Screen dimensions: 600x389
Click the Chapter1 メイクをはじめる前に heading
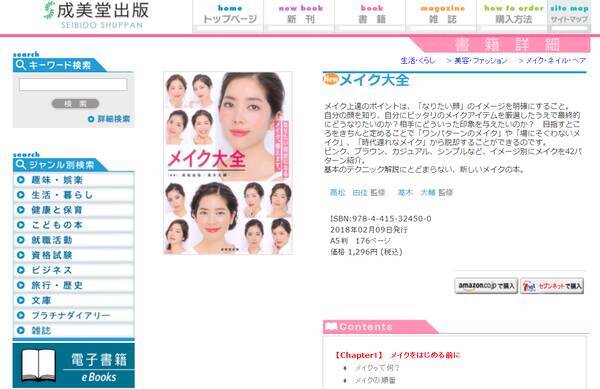pos(397,355)
